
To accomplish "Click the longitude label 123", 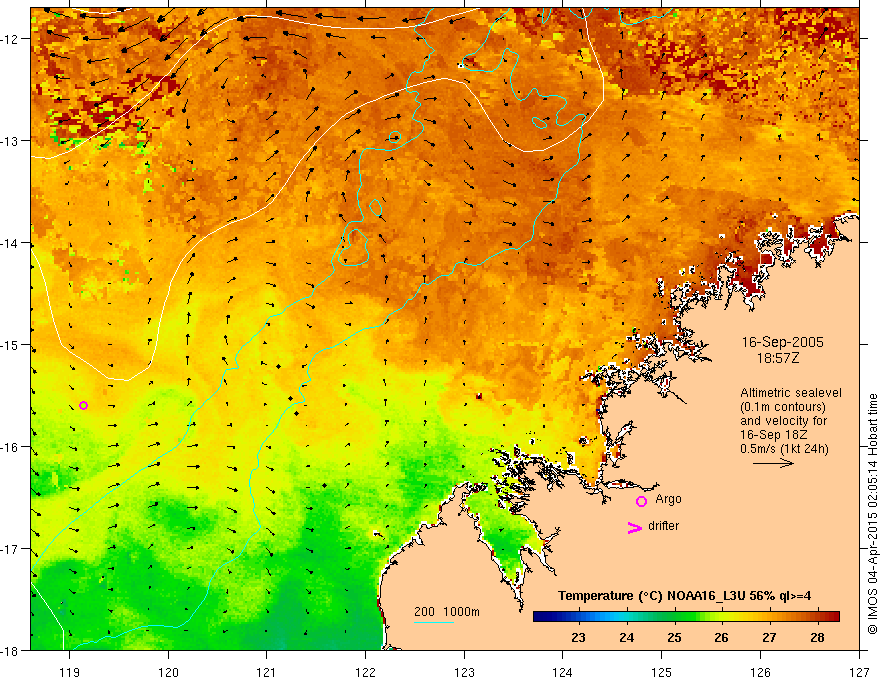I will tap(464, 672).
